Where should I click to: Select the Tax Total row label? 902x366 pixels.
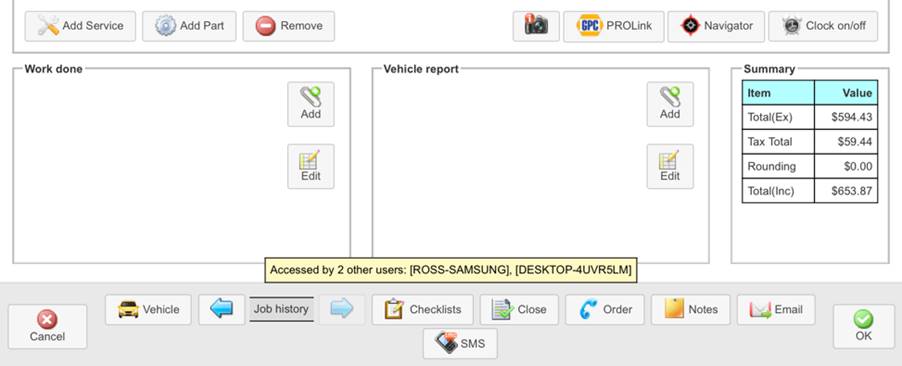coord(778,142)
